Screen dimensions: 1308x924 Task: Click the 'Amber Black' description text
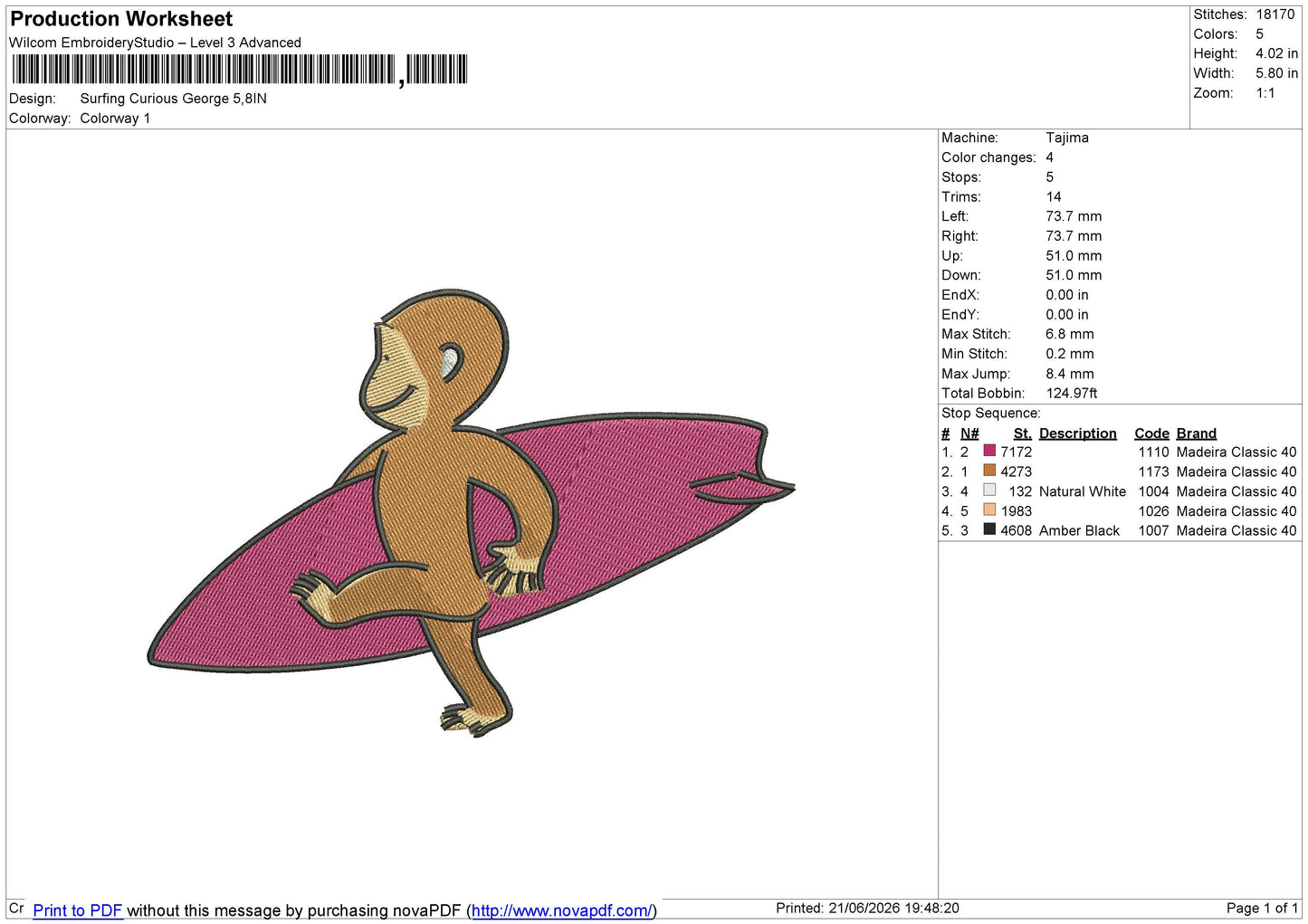pos(1079,530)
